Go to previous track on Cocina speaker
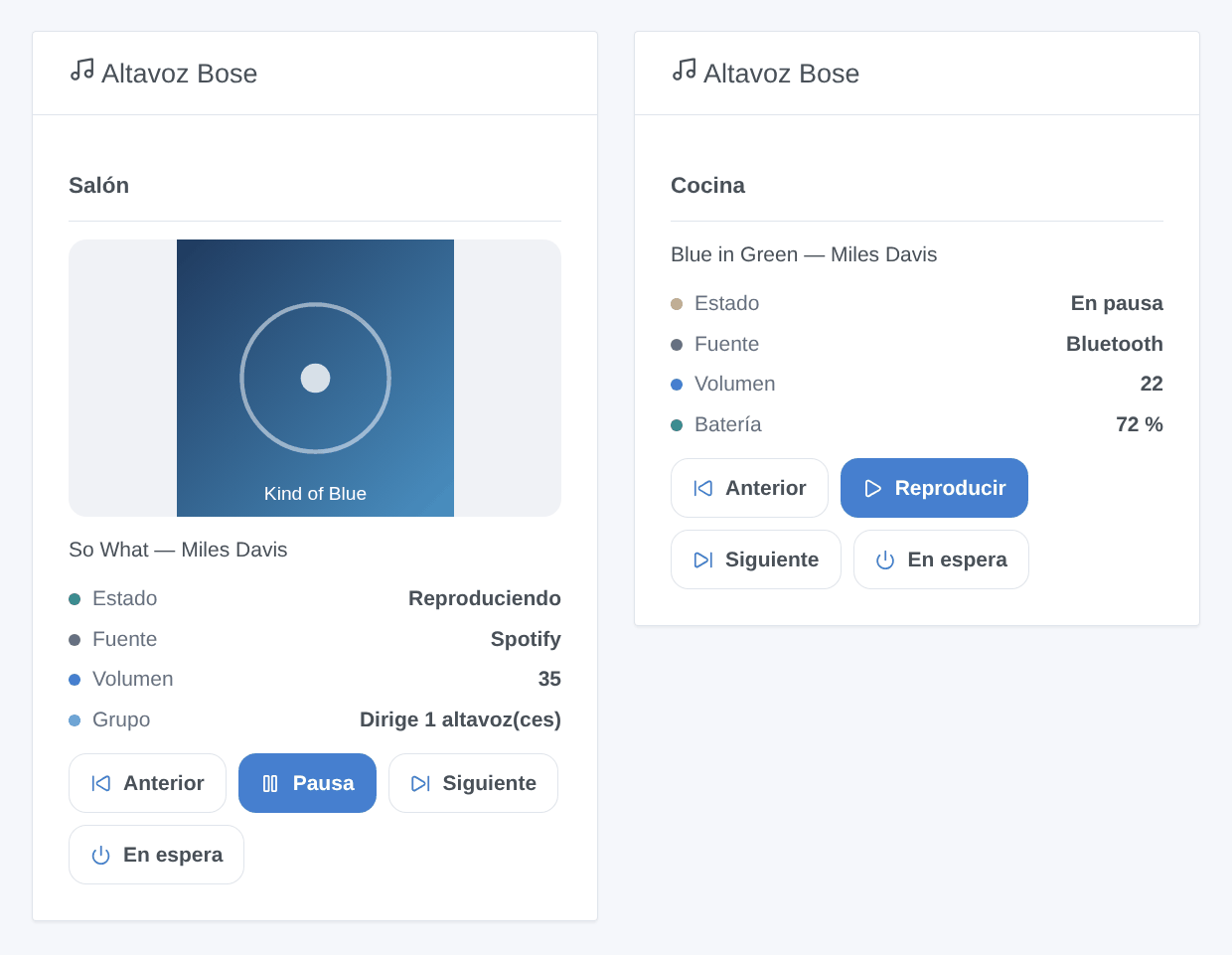 coord(749,488)
